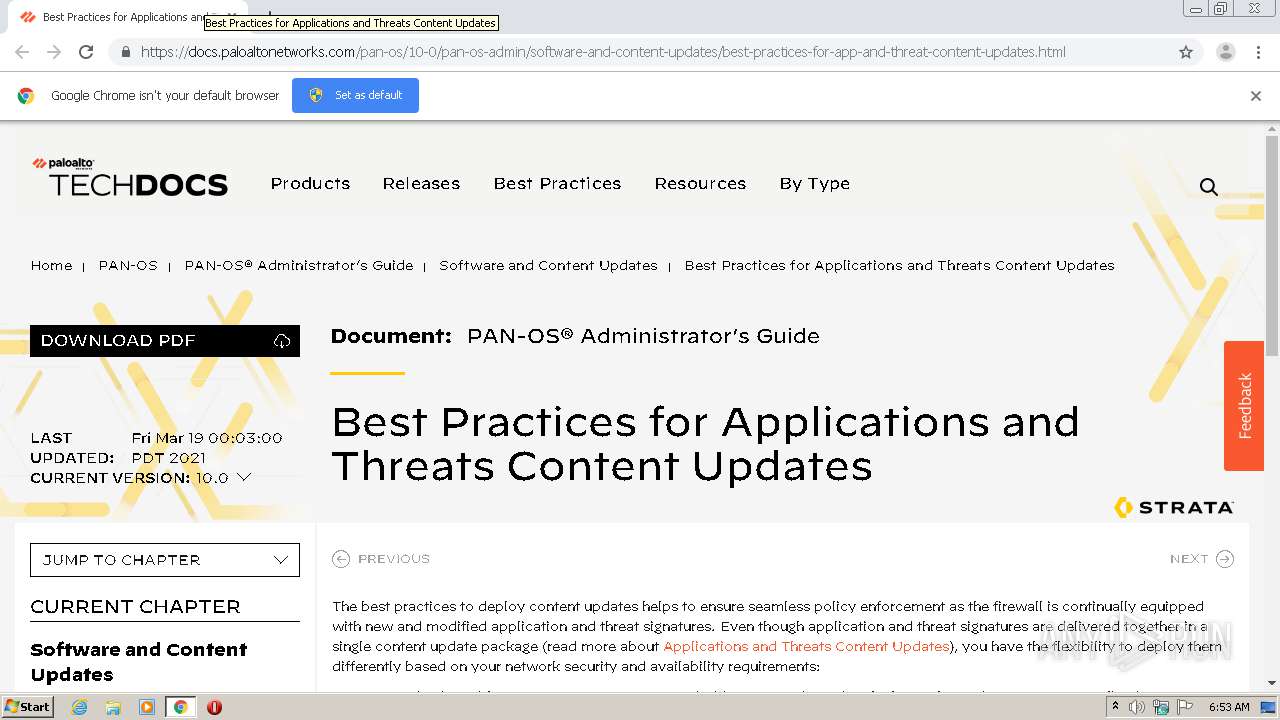This screenshot has height=720, width=1280.
Task: Go to the Previous page
Action: (x=381, y=559)
